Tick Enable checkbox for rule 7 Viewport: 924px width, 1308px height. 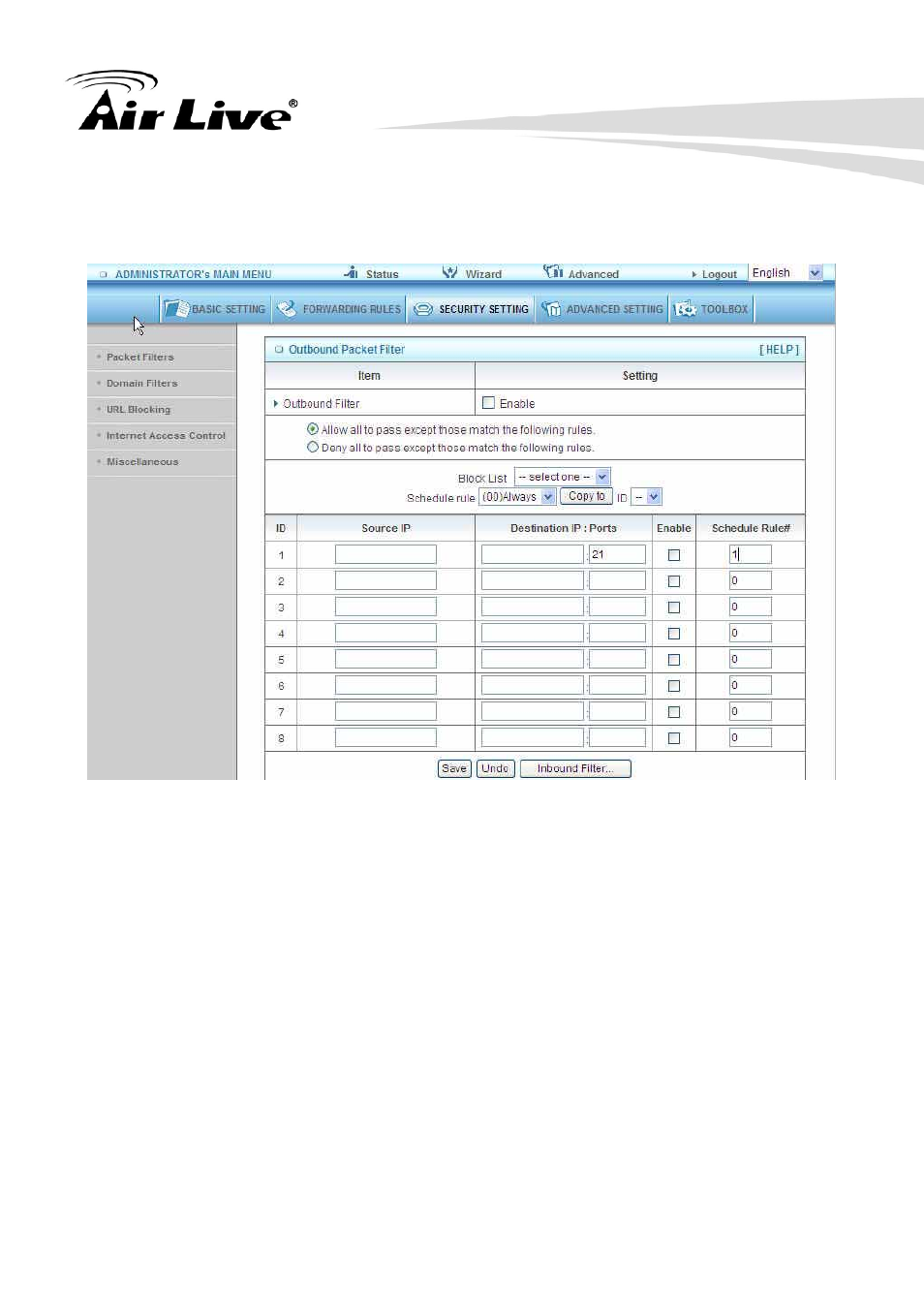674,712
